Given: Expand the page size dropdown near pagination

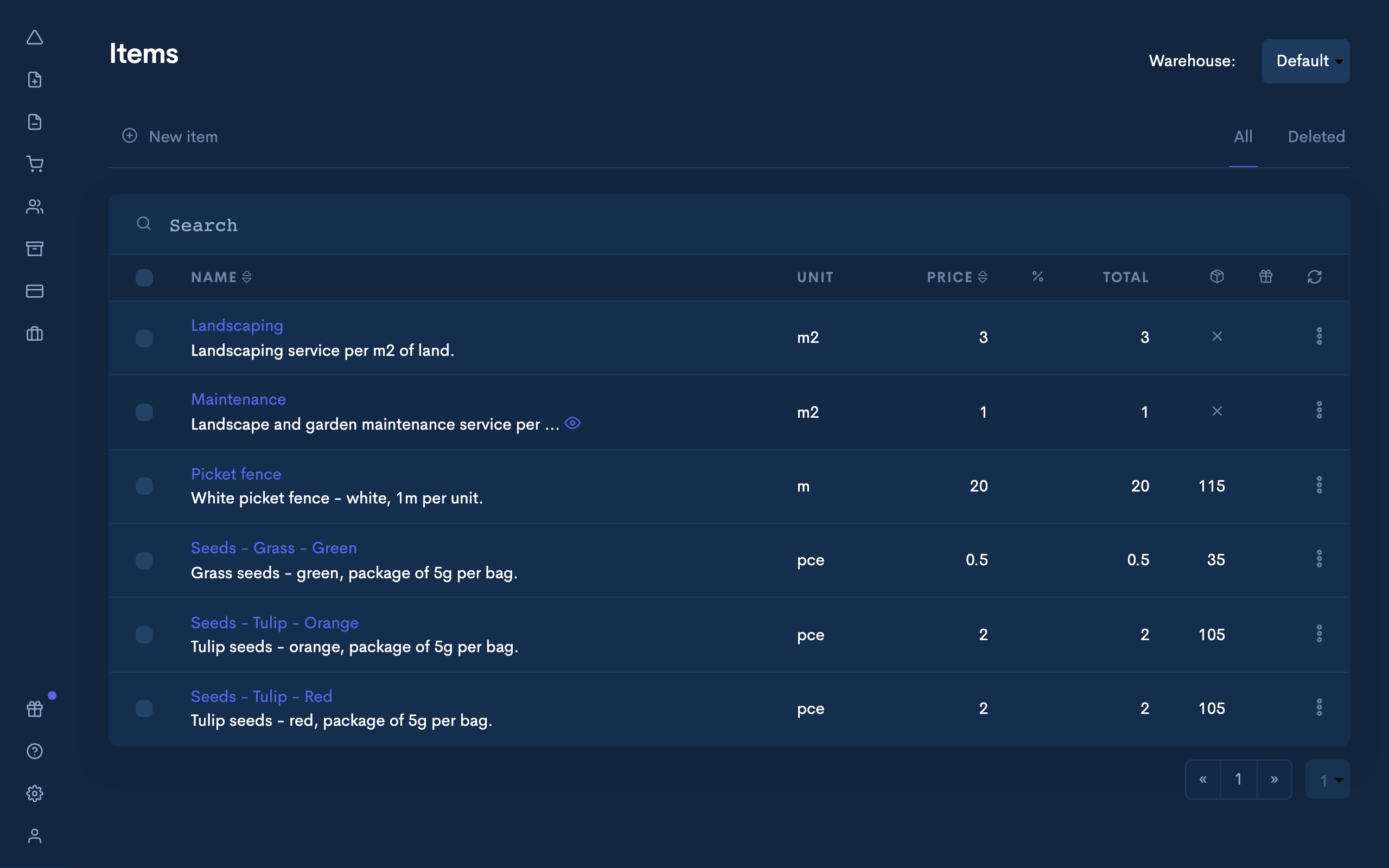Looking at the screenshot, I should tap(1327, 780).
